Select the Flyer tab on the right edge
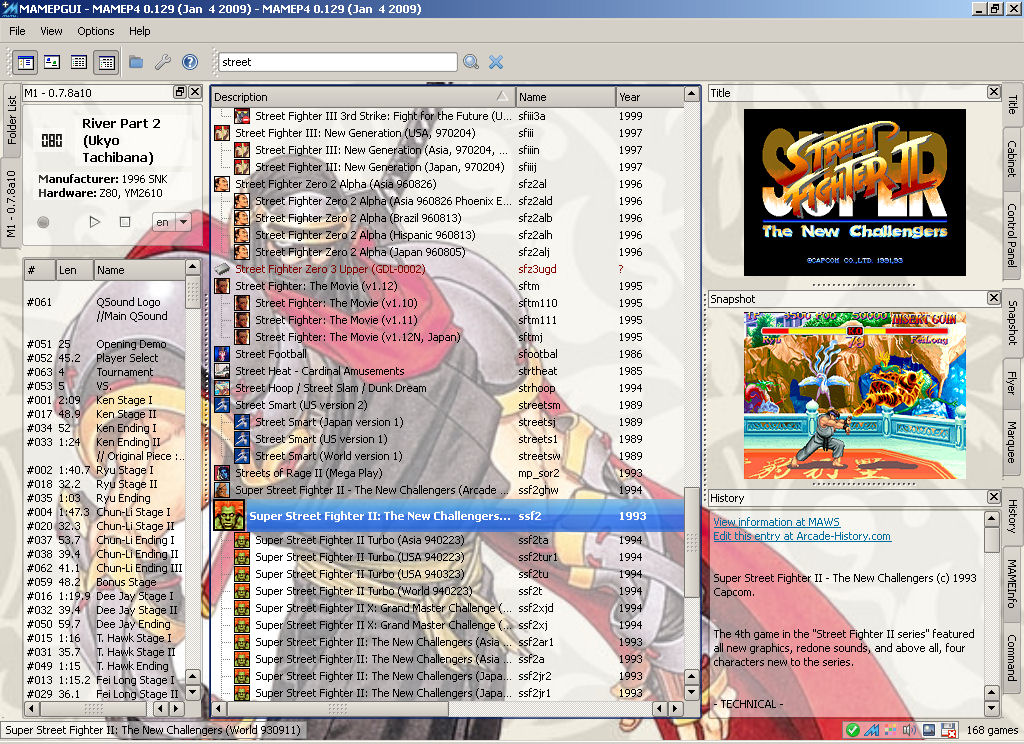Image resolution: width=1024 pixels, height=744 pixels. click(1012, 383)
